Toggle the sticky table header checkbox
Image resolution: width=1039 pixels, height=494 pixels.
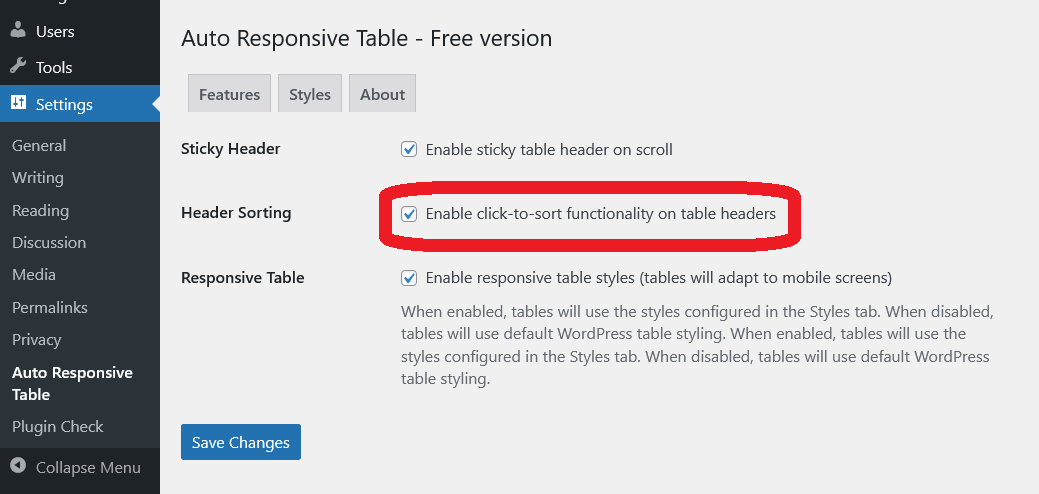(409, 150)
